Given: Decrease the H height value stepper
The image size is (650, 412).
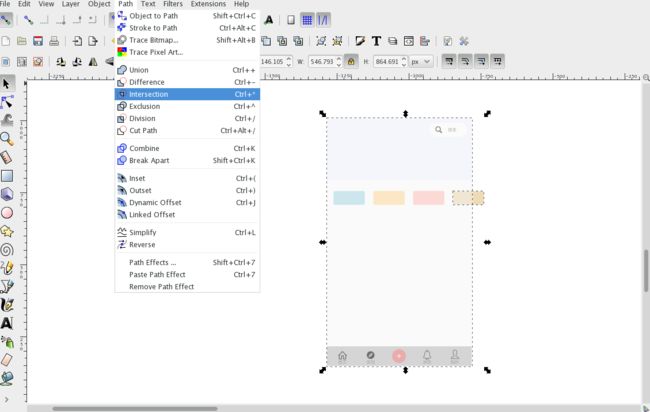Looking at the screenshot, I should 404,65.
